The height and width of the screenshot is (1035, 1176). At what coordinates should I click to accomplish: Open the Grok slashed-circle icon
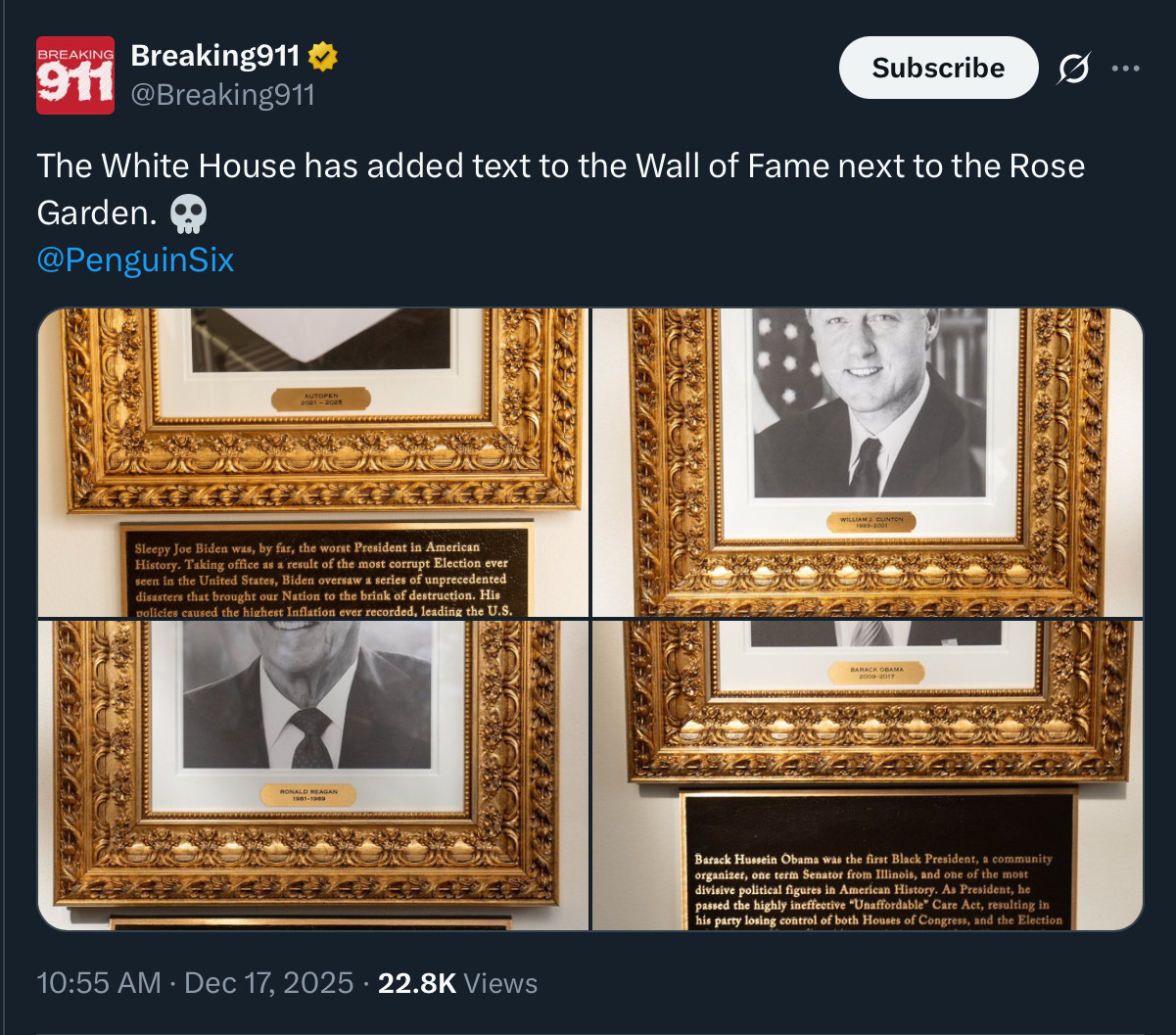[x=1073, y=69]
